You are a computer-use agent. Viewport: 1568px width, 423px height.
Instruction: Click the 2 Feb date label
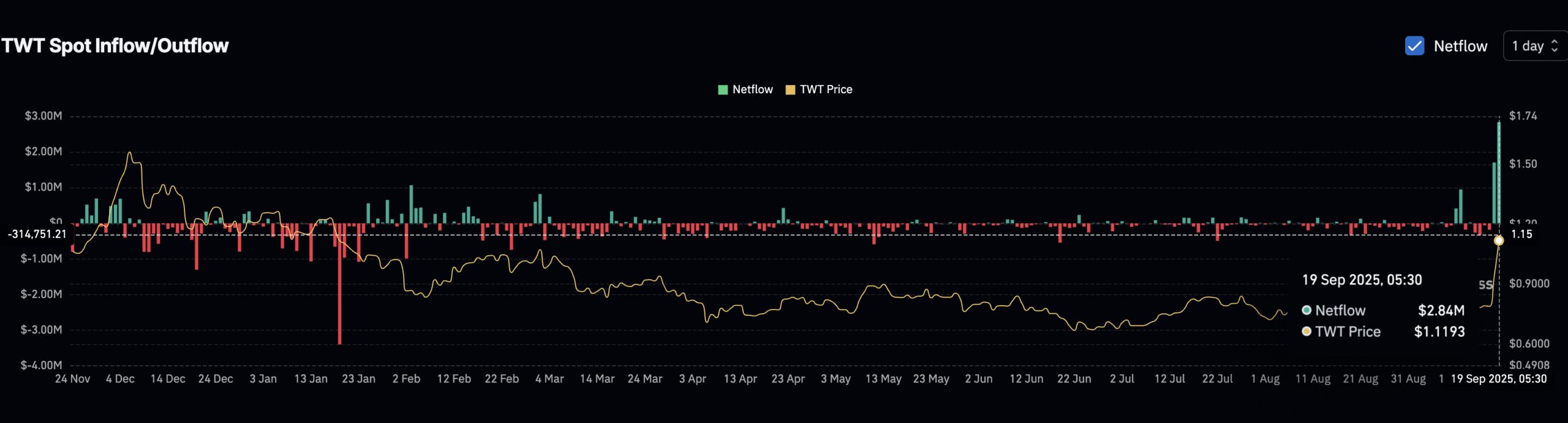tap(406, 379)
